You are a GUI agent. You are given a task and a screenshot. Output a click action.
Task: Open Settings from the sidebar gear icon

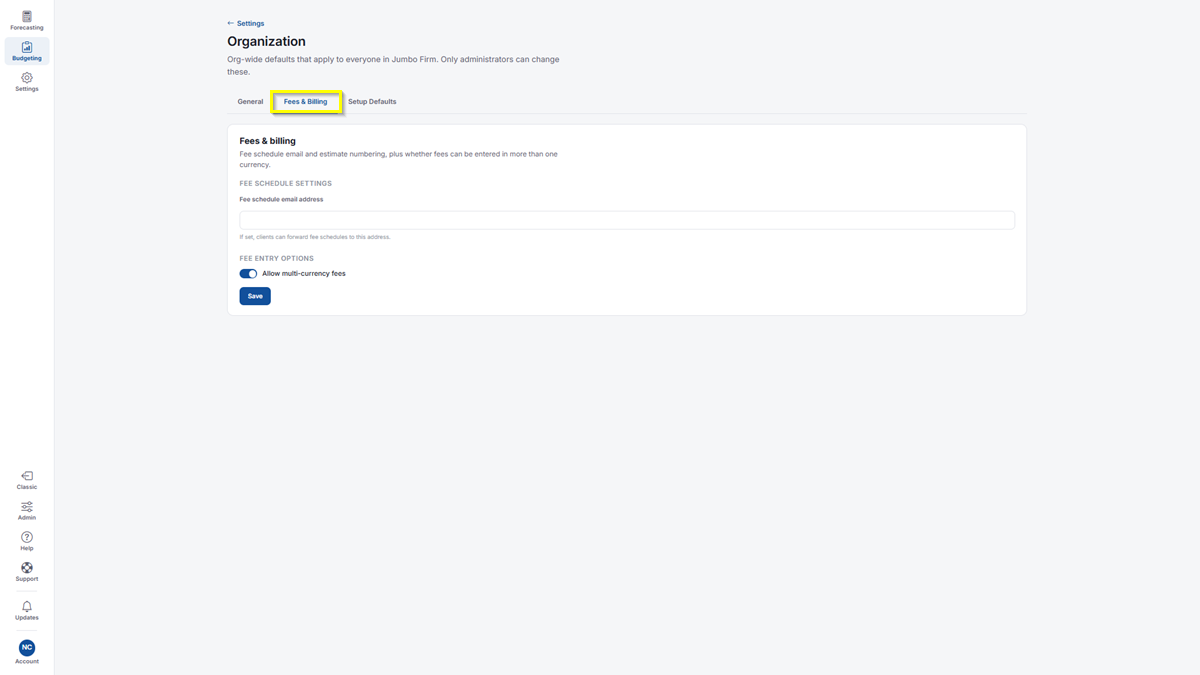tap(27, 82)
